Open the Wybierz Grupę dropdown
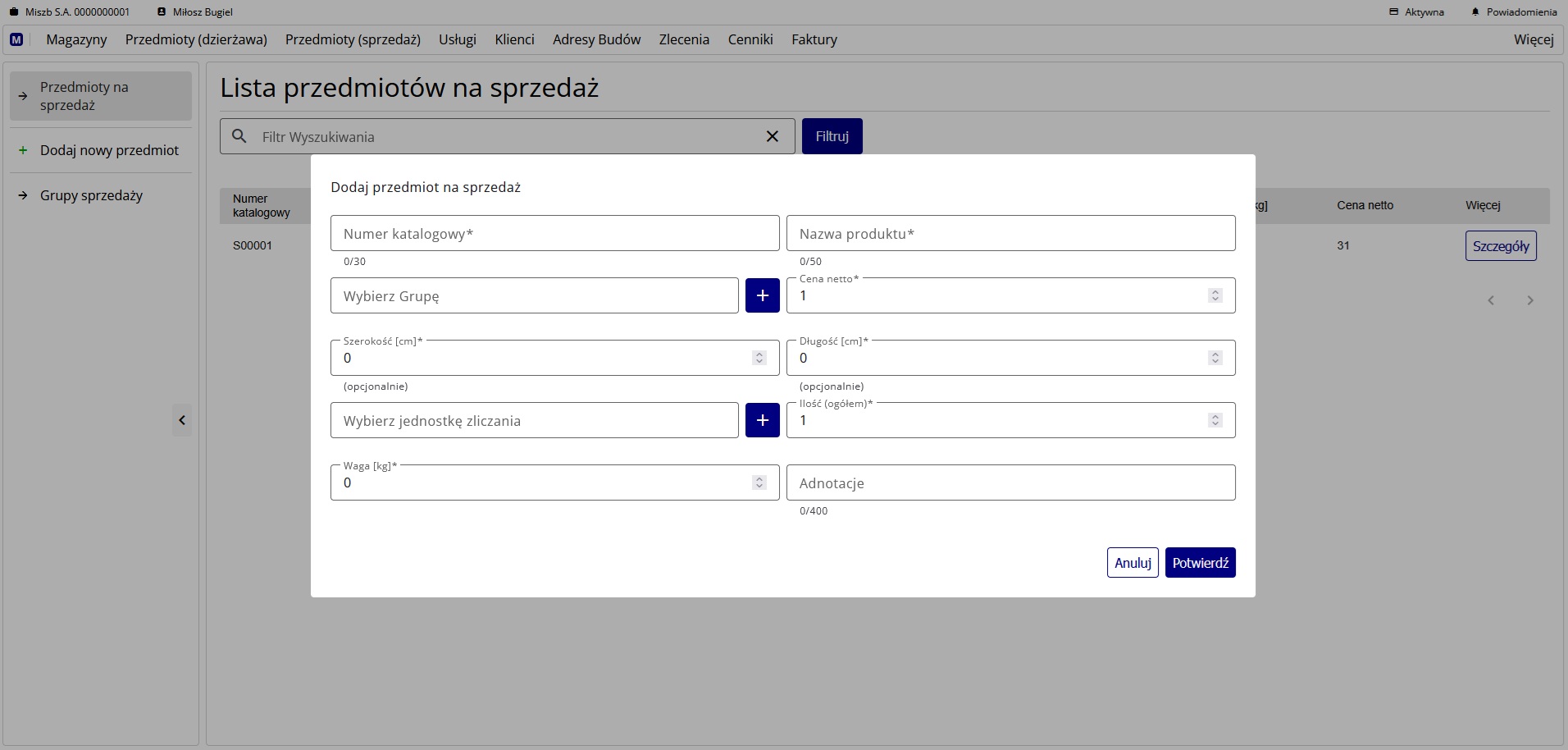 click(535, 295)
